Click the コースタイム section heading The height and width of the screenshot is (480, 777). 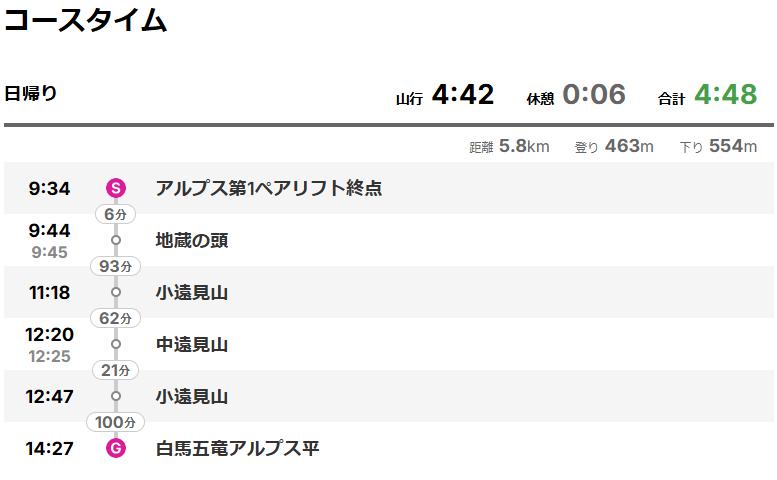[x=85, y=20]
